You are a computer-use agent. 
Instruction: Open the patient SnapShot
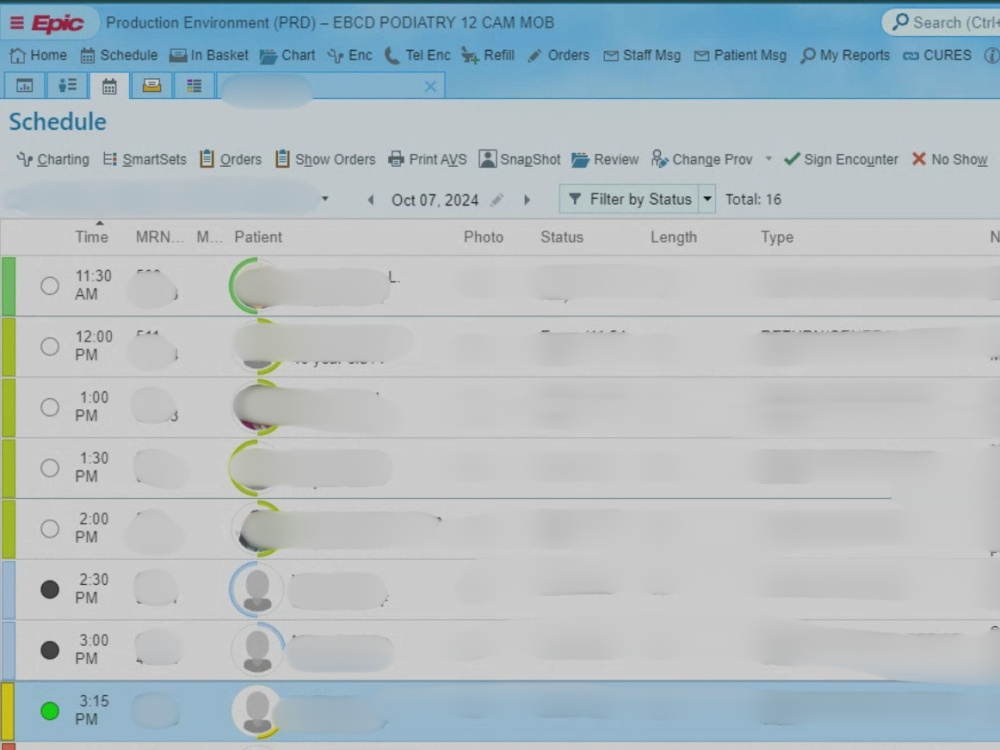point(520,159)
